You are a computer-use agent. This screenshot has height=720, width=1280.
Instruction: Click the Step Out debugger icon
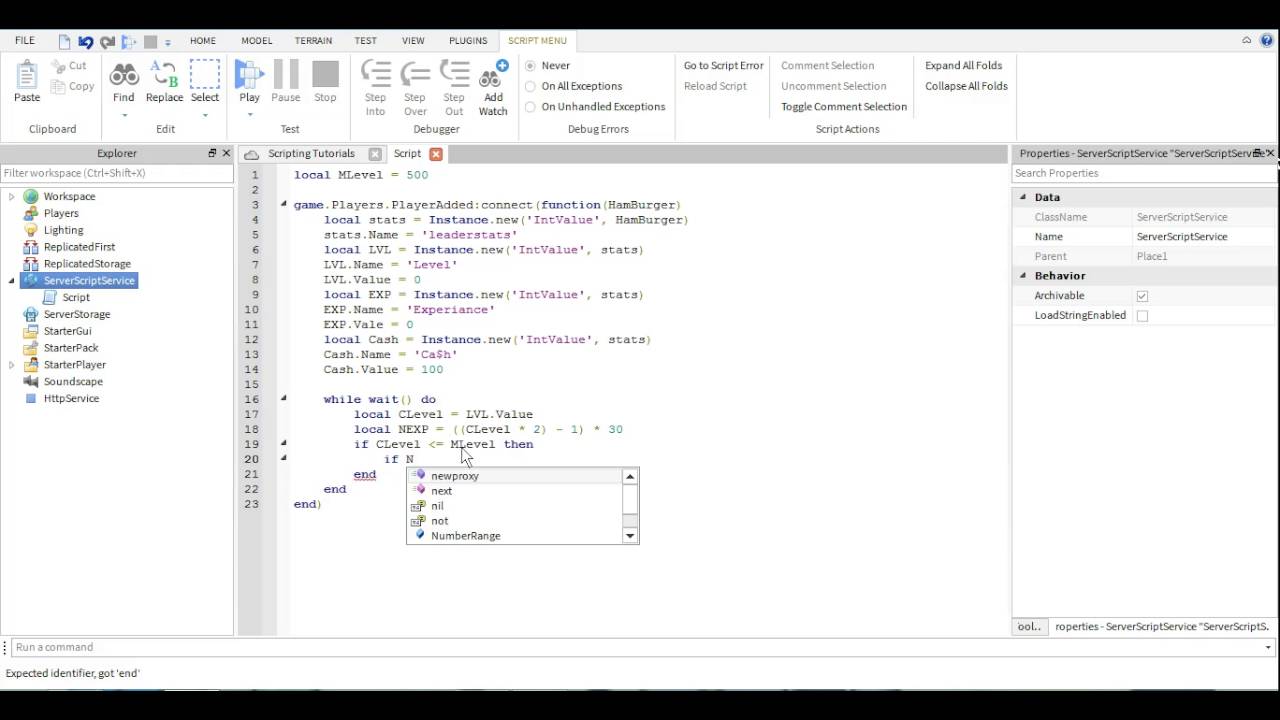coord(454,75)
